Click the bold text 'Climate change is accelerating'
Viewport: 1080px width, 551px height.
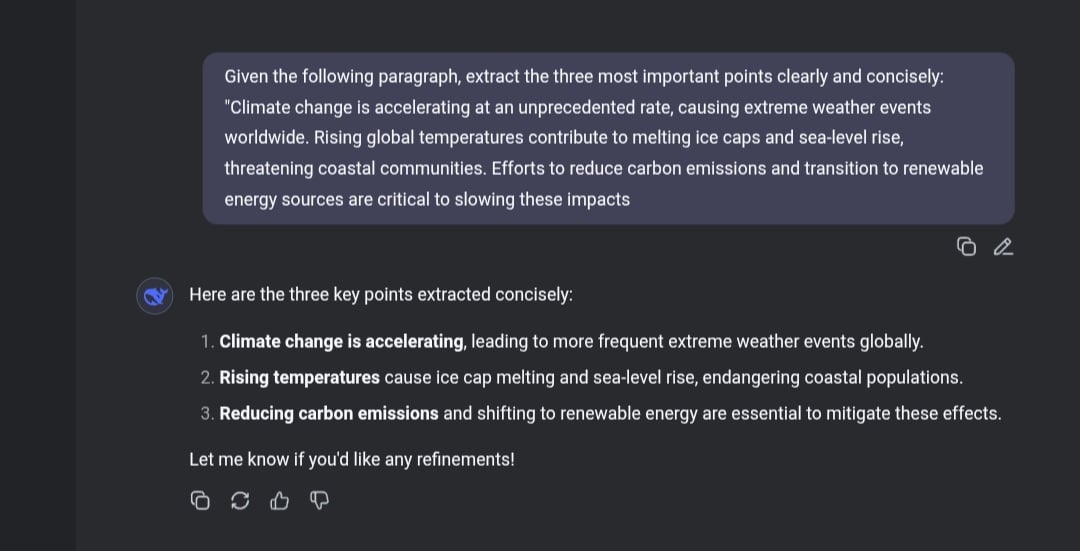click(342, 342)
